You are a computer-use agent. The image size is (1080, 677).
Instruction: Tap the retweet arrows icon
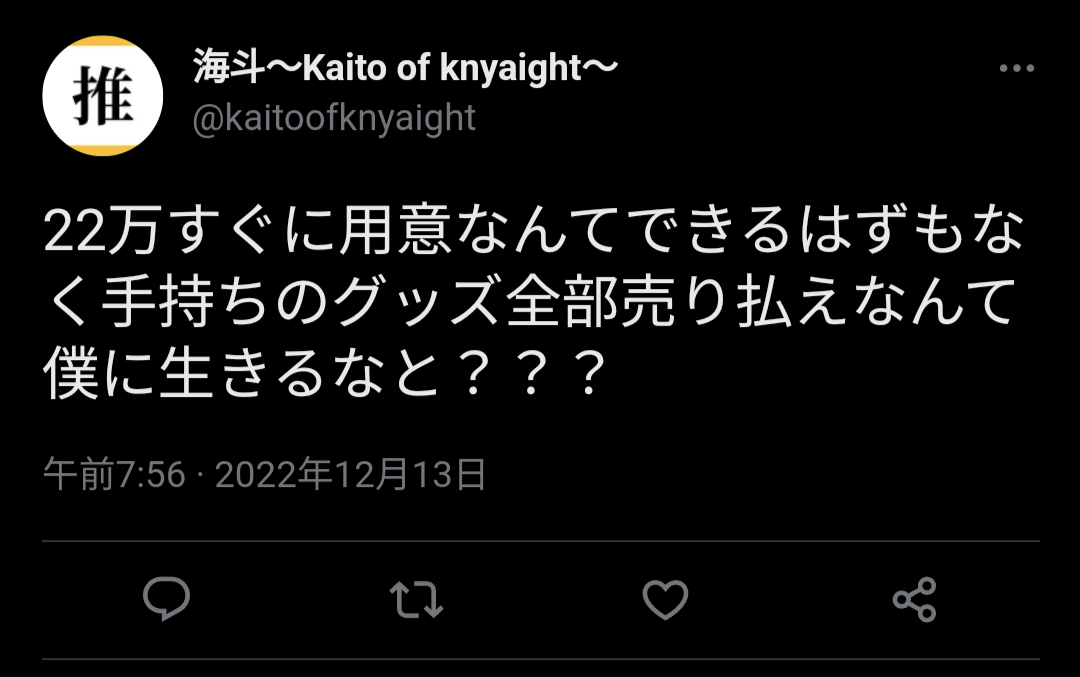pyautogui.click(x=416, y=599)
